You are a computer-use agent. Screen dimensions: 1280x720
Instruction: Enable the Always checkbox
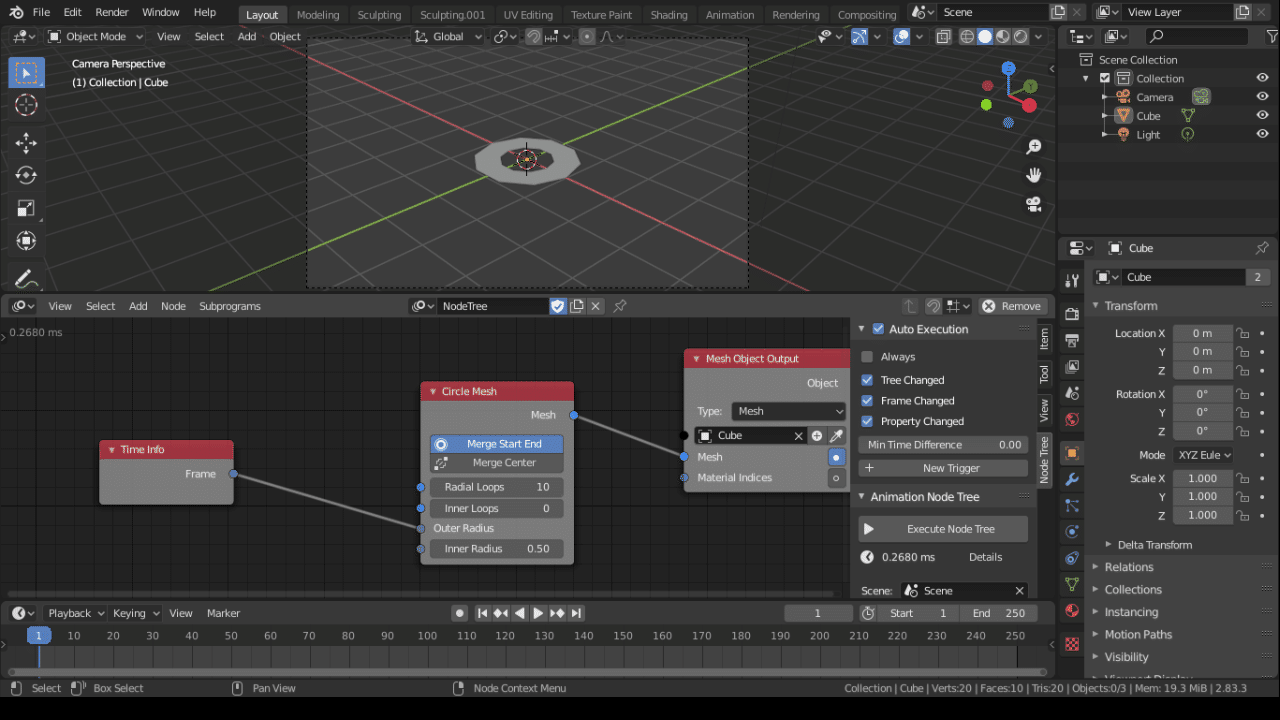click(867, 357)
